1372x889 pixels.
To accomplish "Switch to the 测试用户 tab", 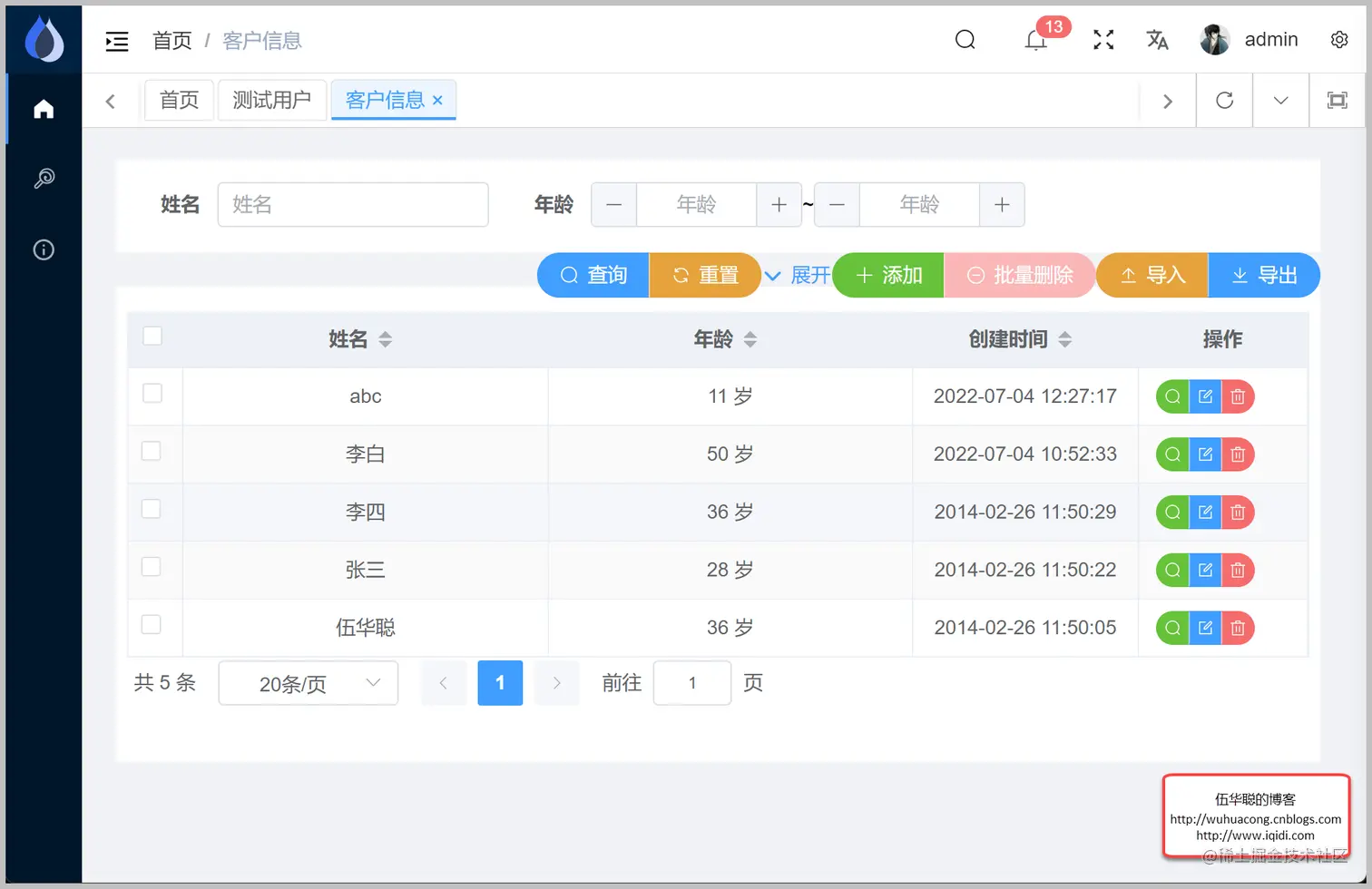I will point(271,100).
